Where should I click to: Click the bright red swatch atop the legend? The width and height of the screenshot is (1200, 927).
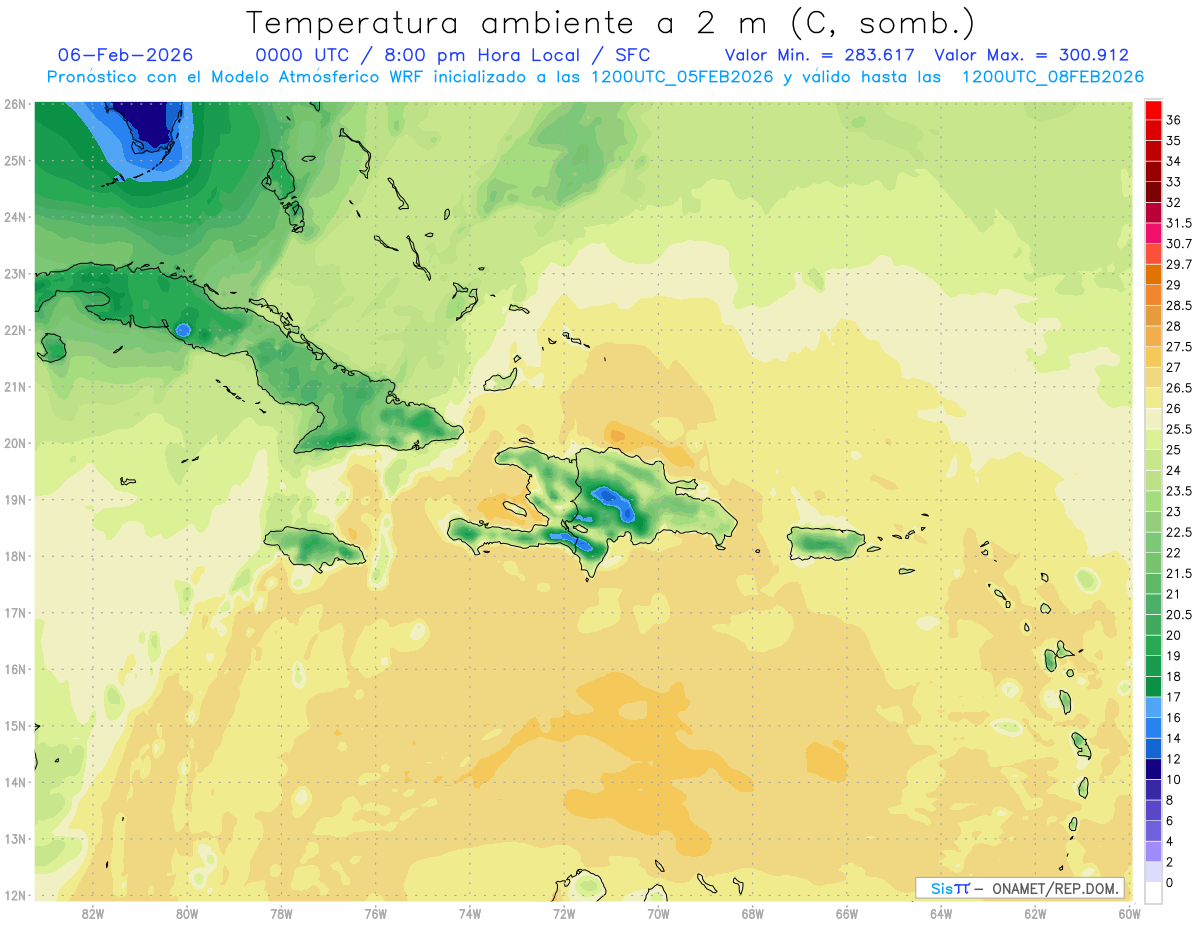(x=1153, y=110)
